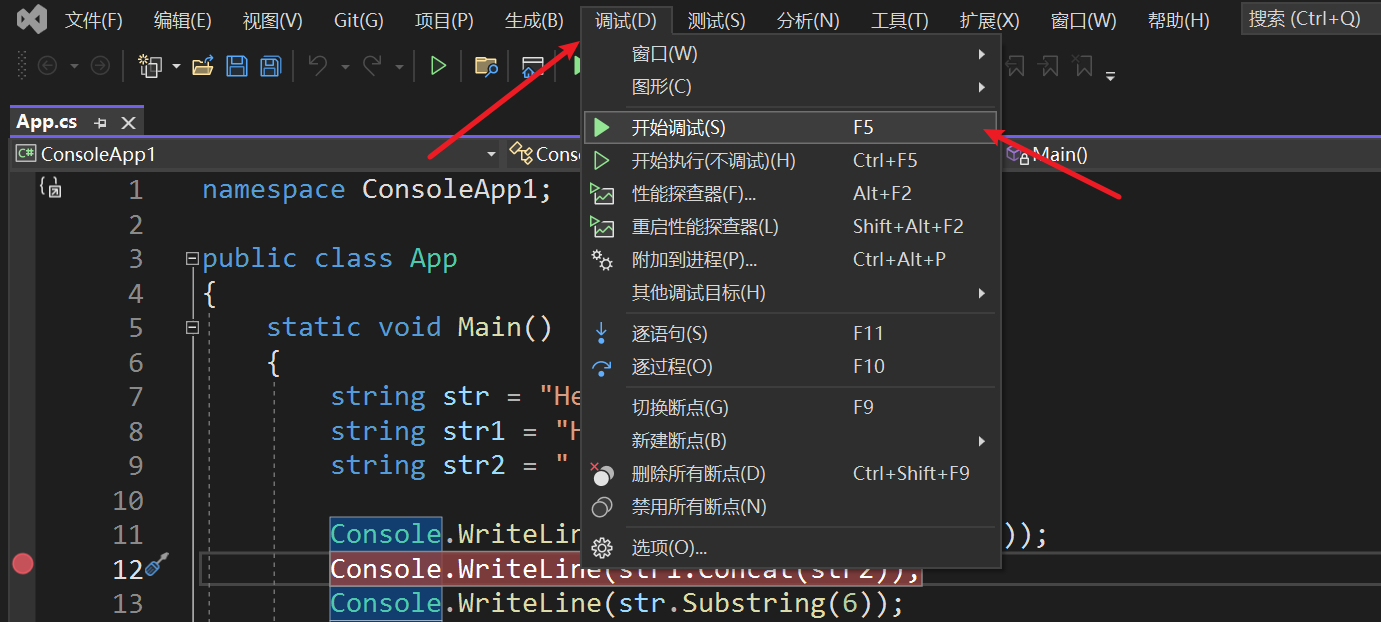
Task: Select 禁用所有断点(N) to disable breakpoints
Action: 698,507
